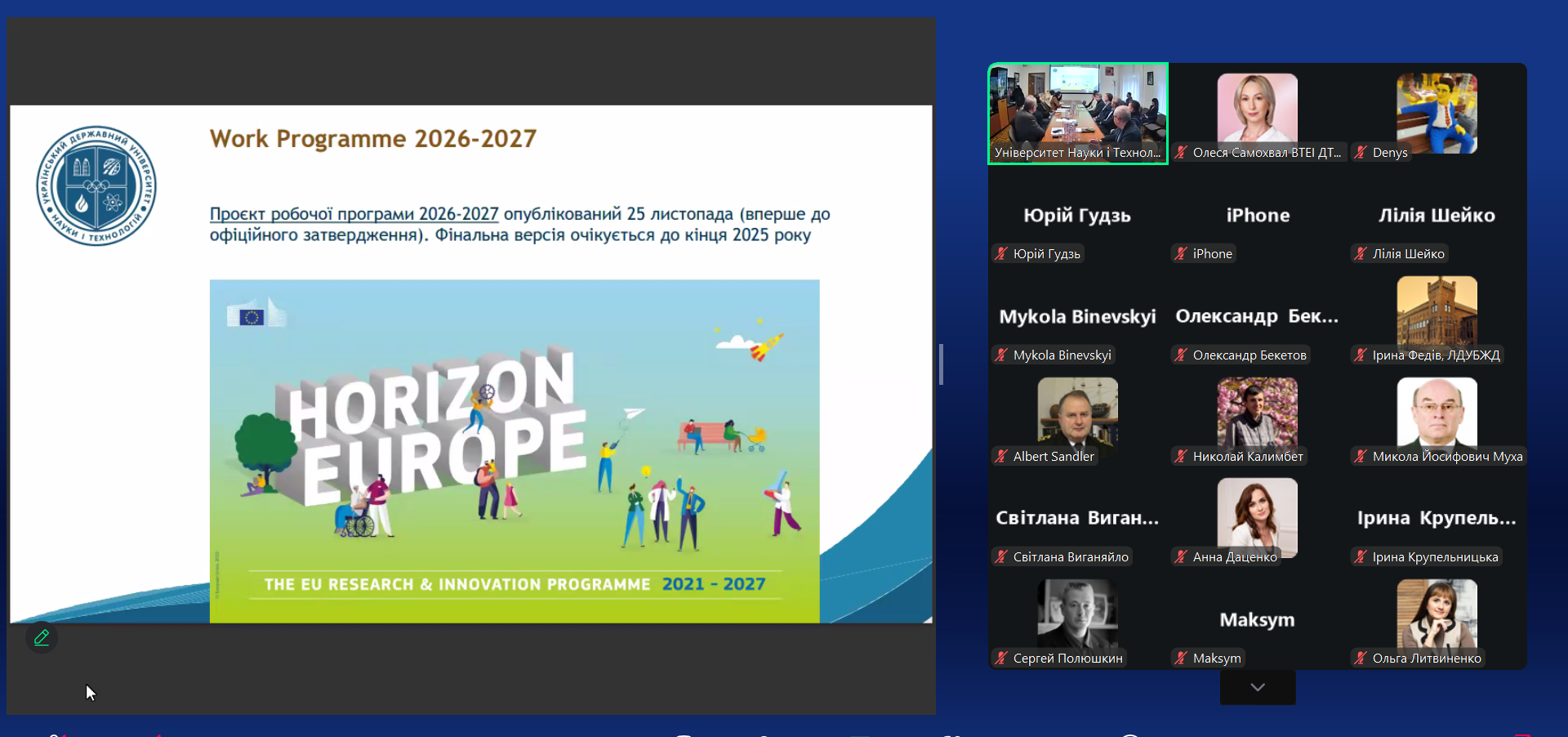Click the Horizon Europe banner image
This screenshot has width=1568, height=737.
(x=514, y=451)
